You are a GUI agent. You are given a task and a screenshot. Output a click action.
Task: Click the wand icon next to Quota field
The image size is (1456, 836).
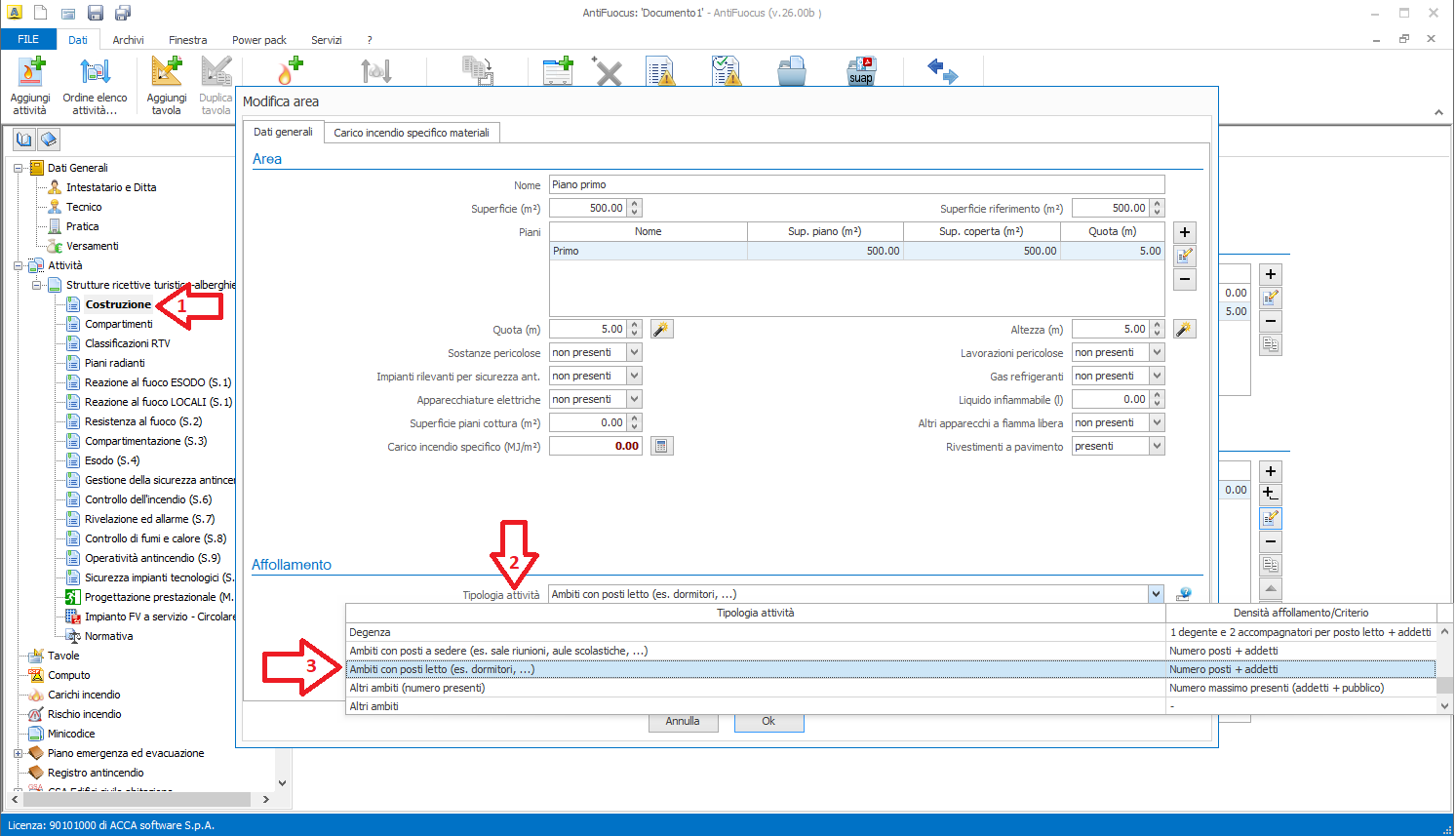(x=661, y=330)
